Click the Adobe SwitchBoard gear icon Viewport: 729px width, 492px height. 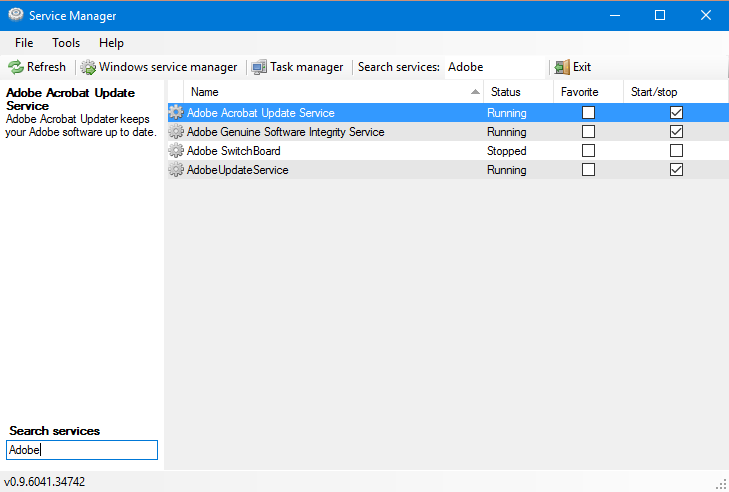point(176,151)
